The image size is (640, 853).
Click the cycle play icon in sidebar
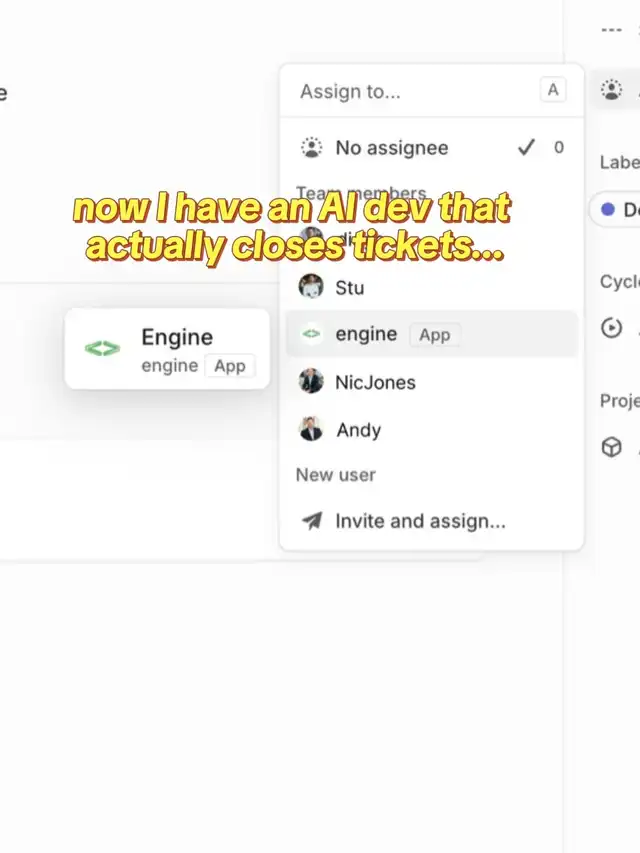pyautogui.click(x=611, y=328)
